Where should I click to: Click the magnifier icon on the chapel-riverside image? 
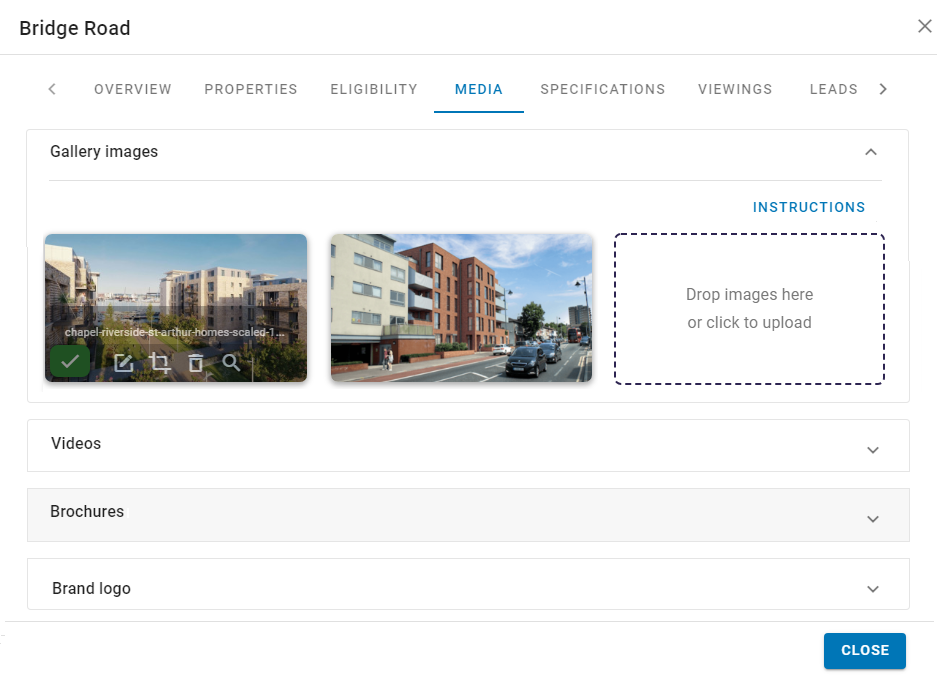click(231, 363)
